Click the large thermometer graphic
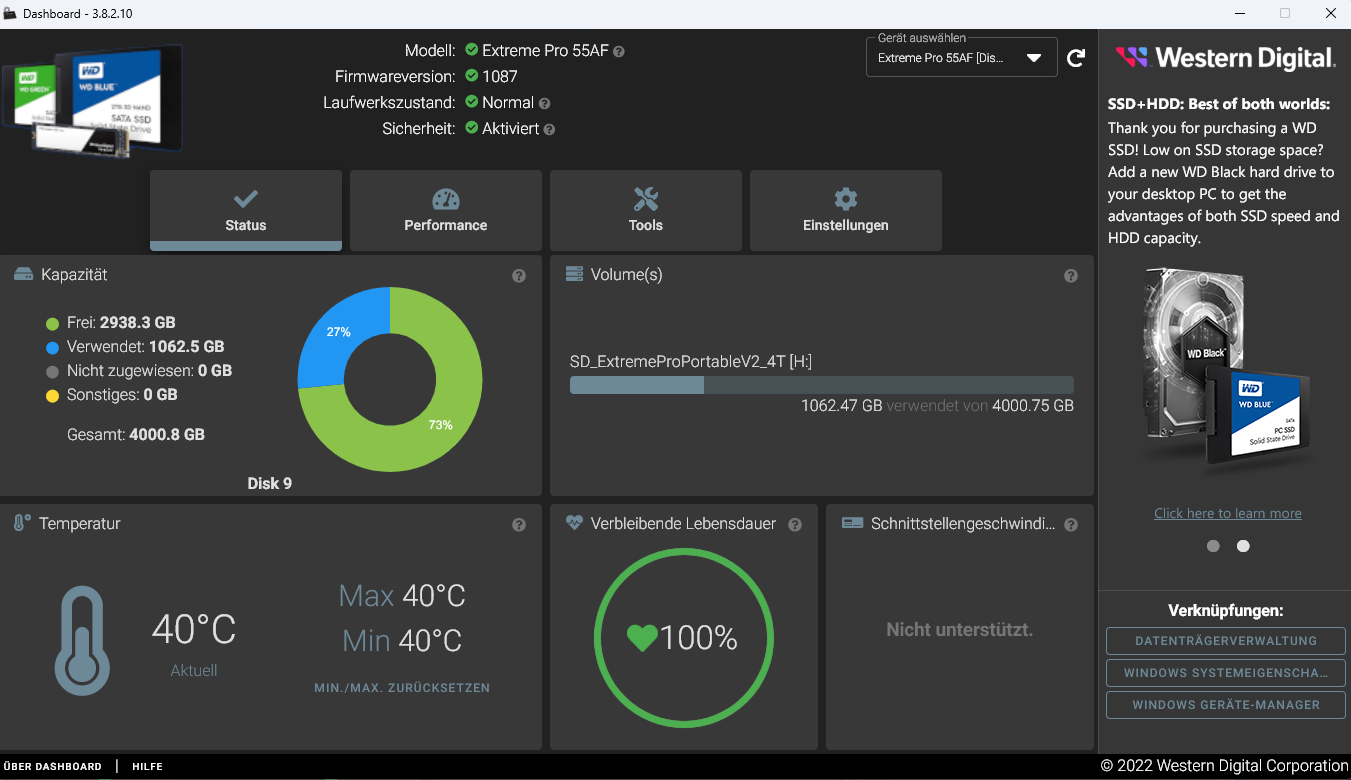The height and width of the screenshot is (780, 1351). pos(83,640)
